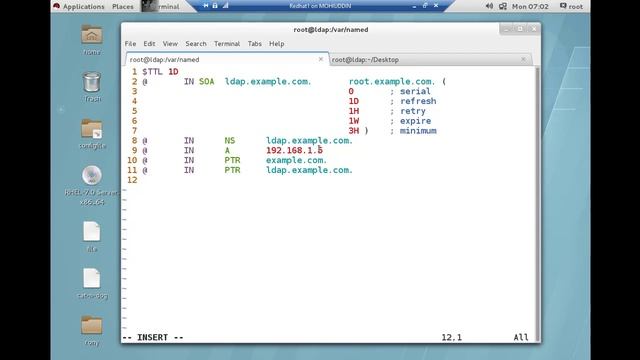
Task: Open the Tabs menu
Action: 255,44
